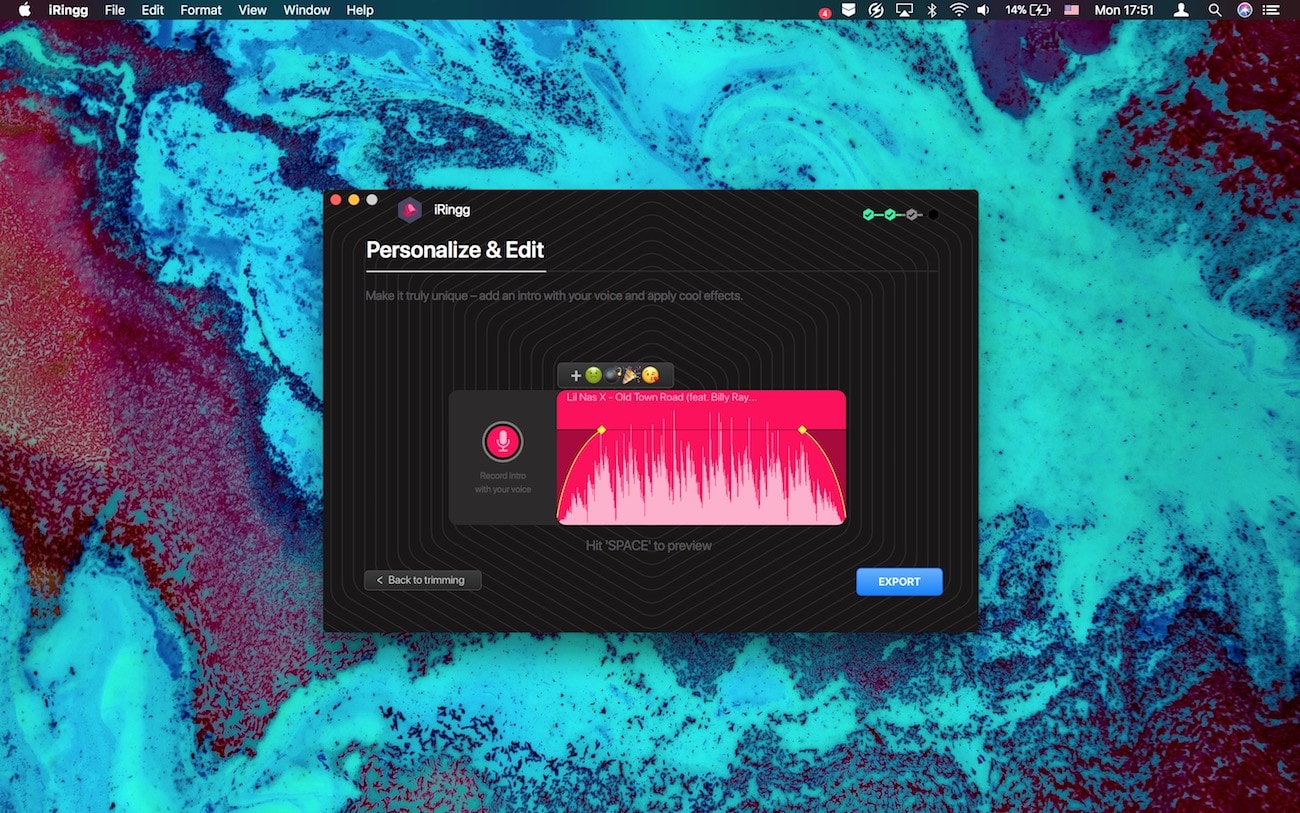Screen dimensions: 1300x813
Task: Open the Format menu
Action: pos(201,10)
